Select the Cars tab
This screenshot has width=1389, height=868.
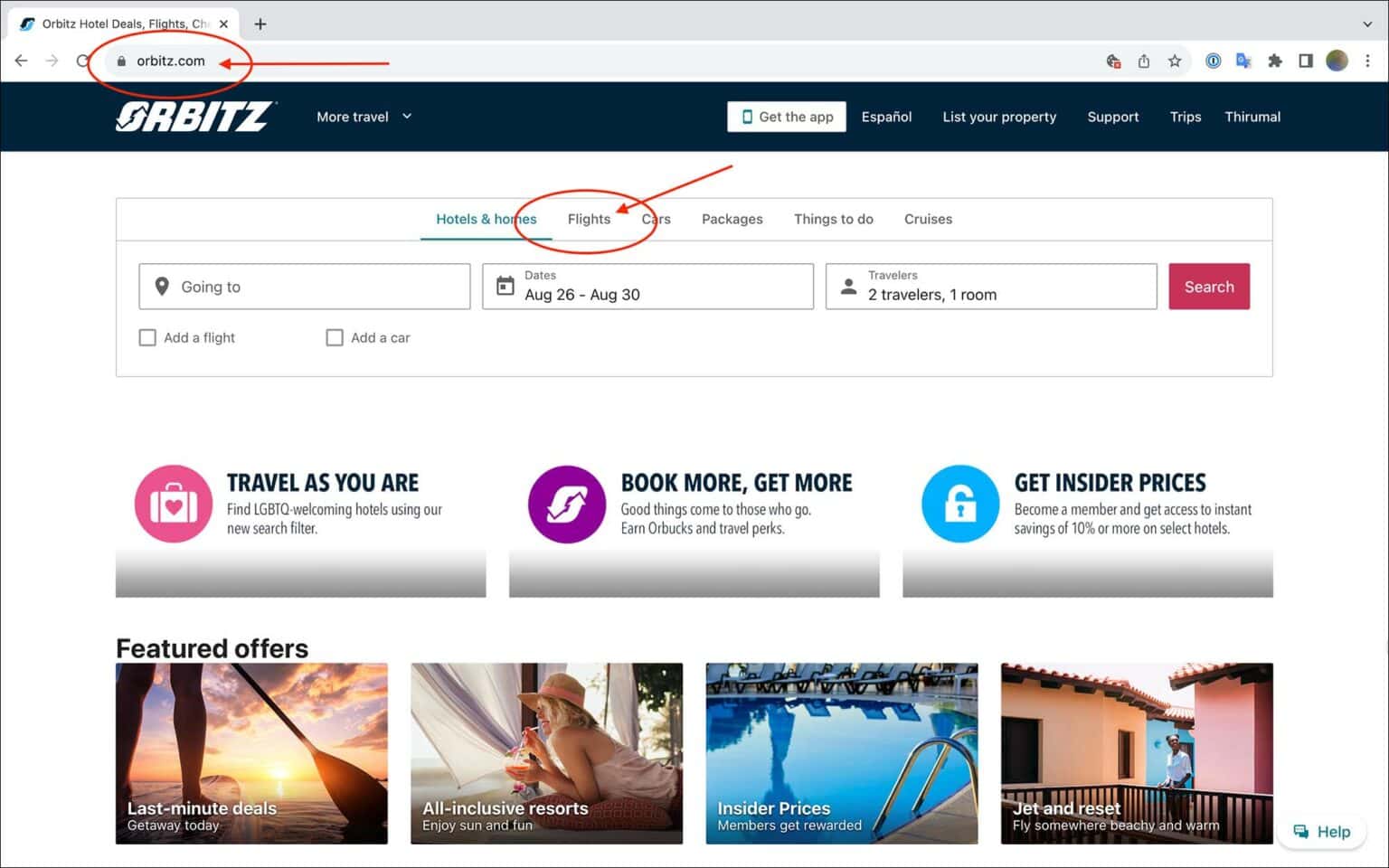[x=657, y=219]
